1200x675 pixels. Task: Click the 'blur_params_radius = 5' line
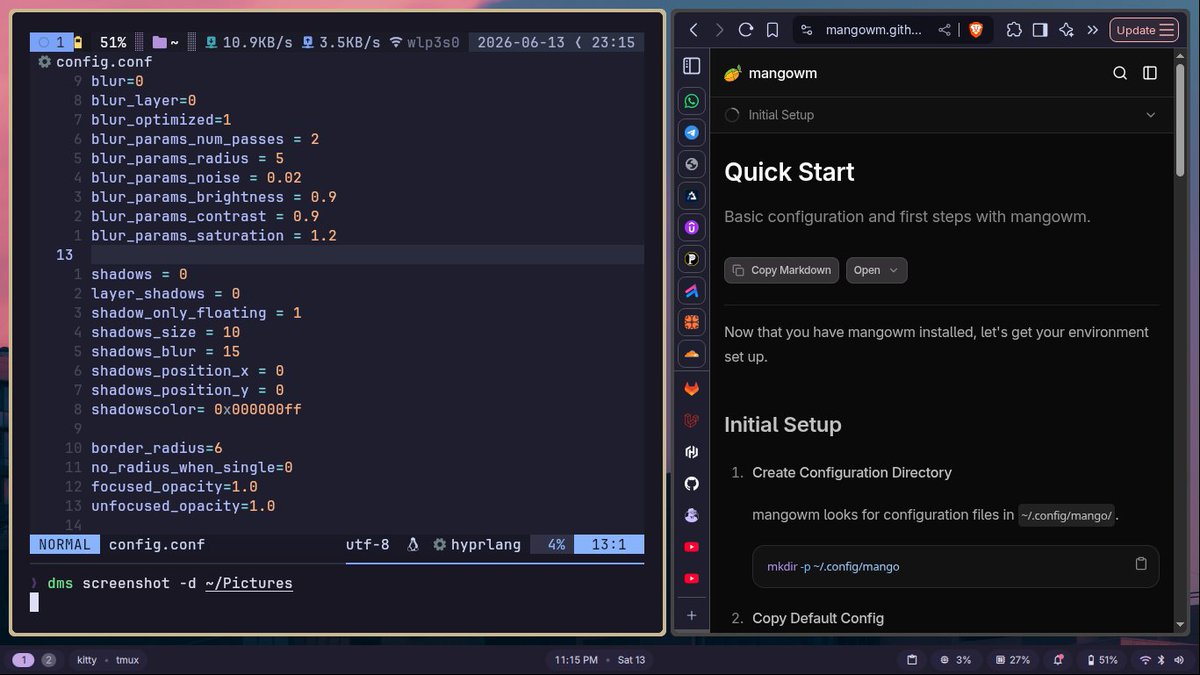pyautogui.click(x=188, y=158)
